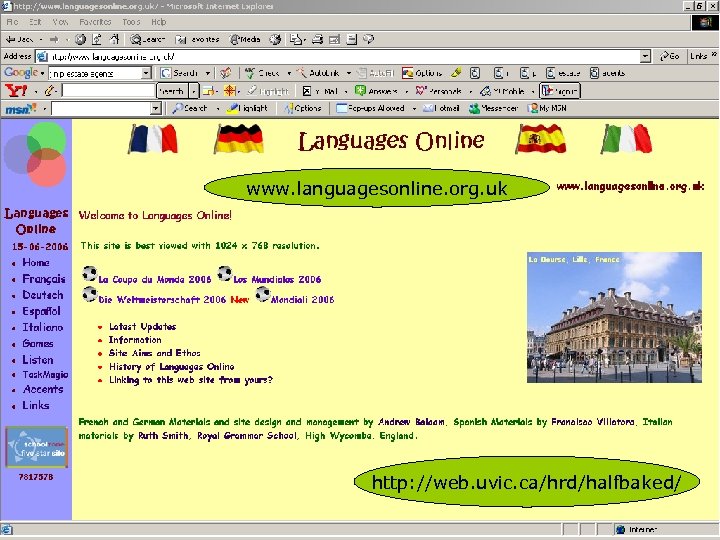Click the Discuss speech-bubble icon
This screenshot has width=720, height=540.
tap(368, 39)
